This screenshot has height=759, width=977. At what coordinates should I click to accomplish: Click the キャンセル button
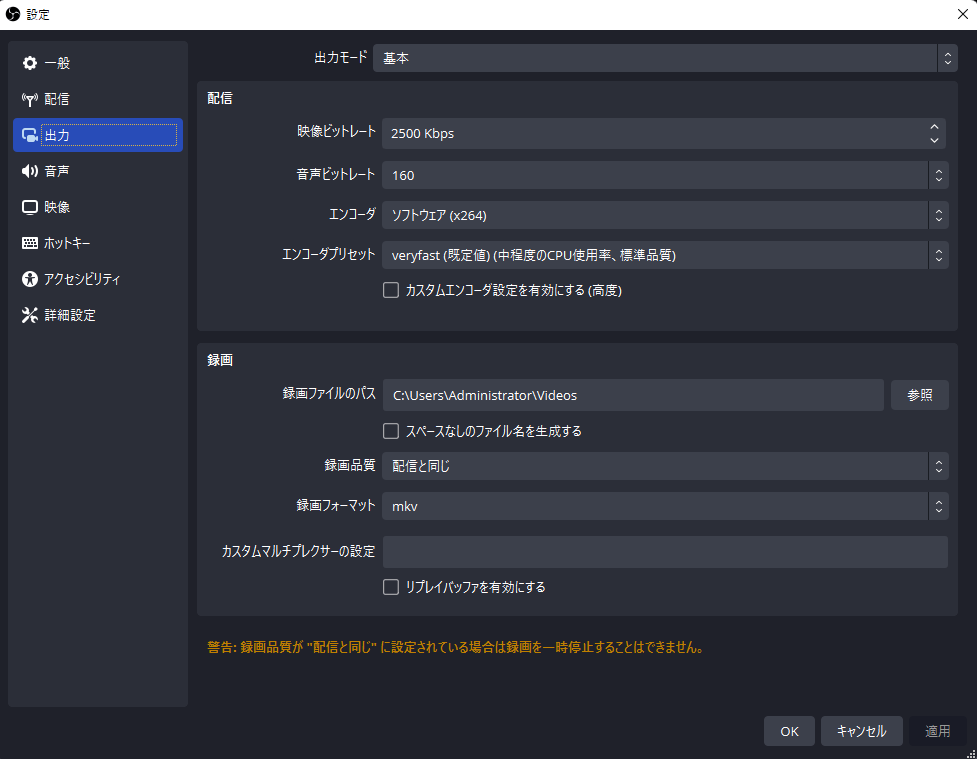pos(861,731)
